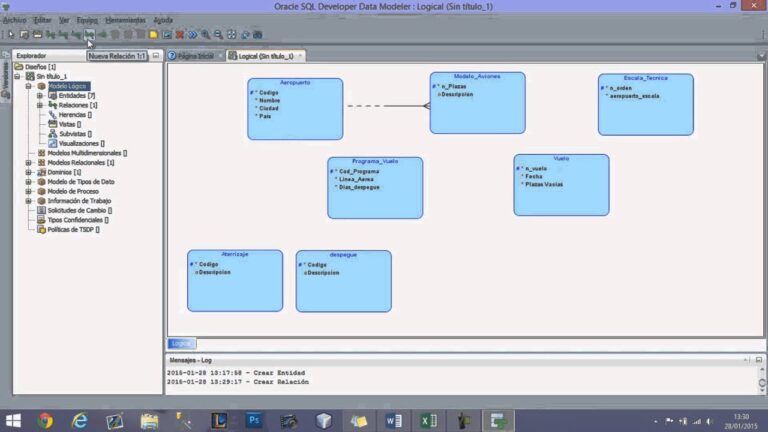The image size is (768, 432).
Task: Select Diseños [1] in the explorer tree
Action: pyautogui.click(x=40, y=67)
